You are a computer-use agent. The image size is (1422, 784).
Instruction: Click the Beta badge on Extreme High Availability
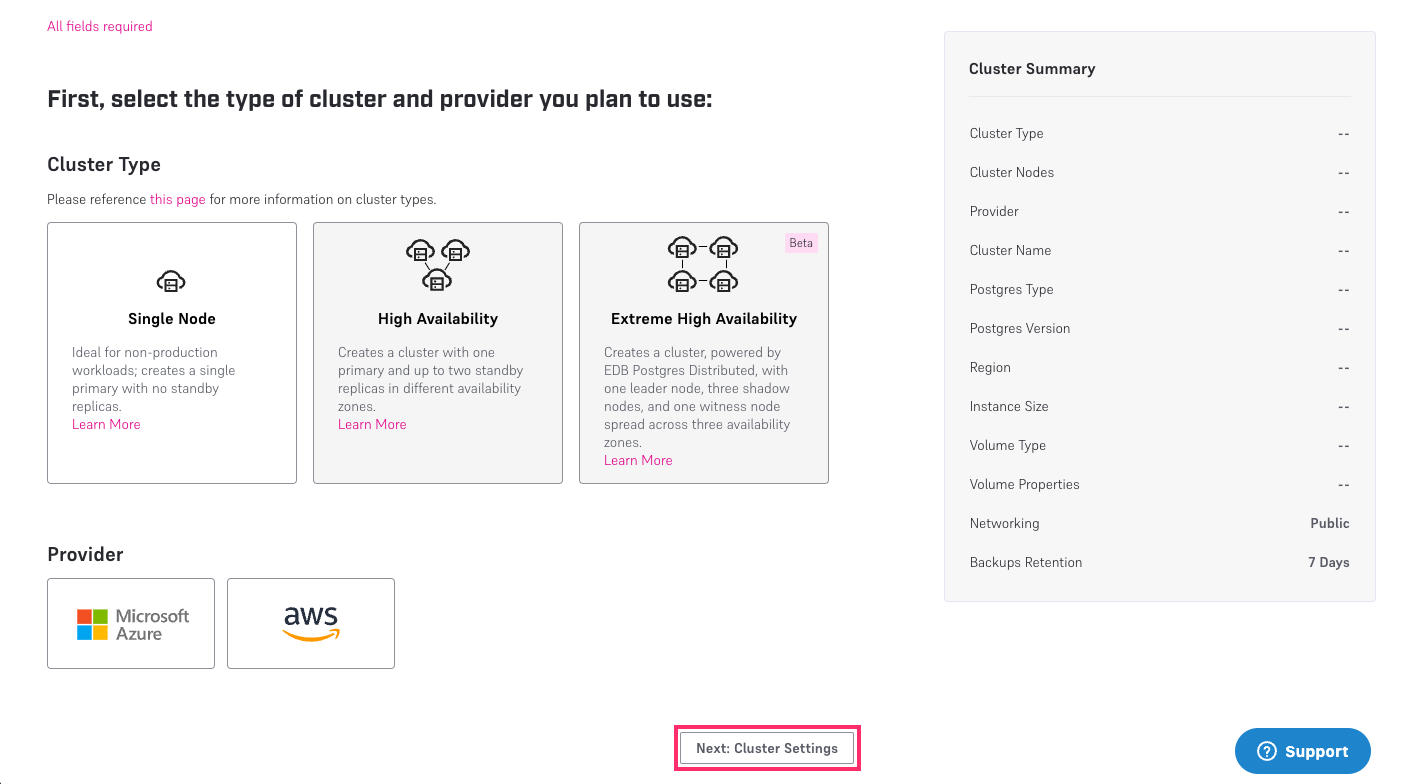[x=800, y=242]
